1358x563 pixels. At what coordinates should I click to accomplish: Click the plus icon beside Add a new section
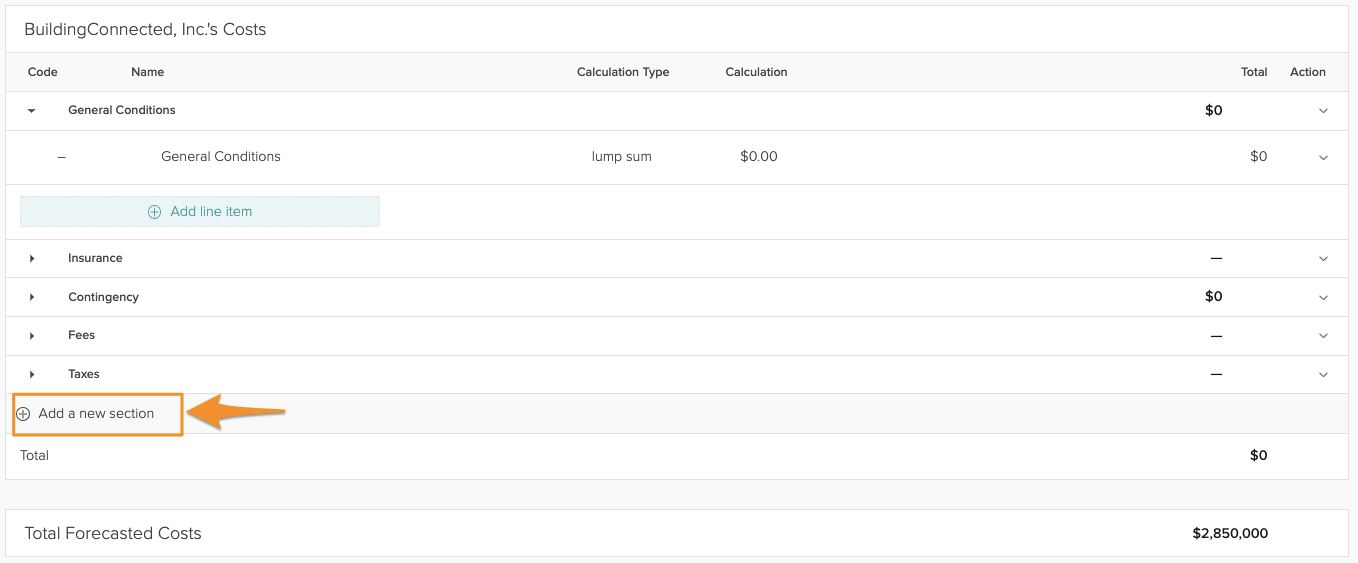tap(24, 414)
